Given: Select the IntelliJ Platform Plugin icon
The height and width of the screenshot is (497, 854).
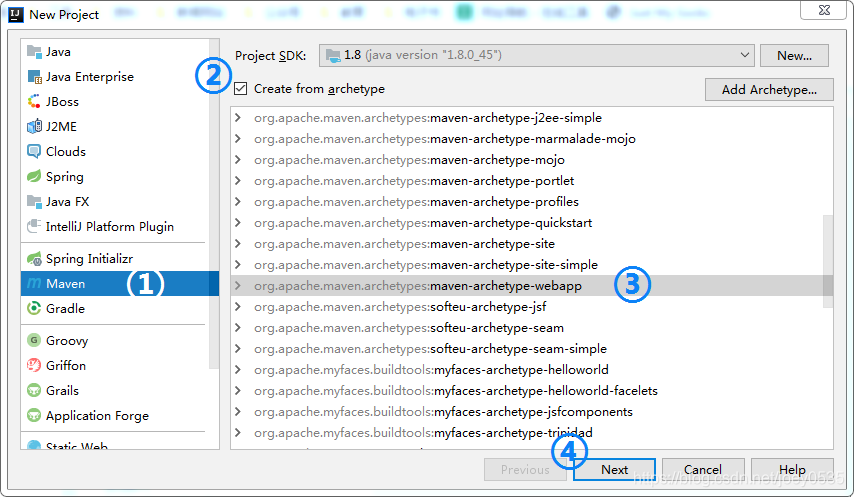Looking at the screenshot, I should click(x=34, y=226).
